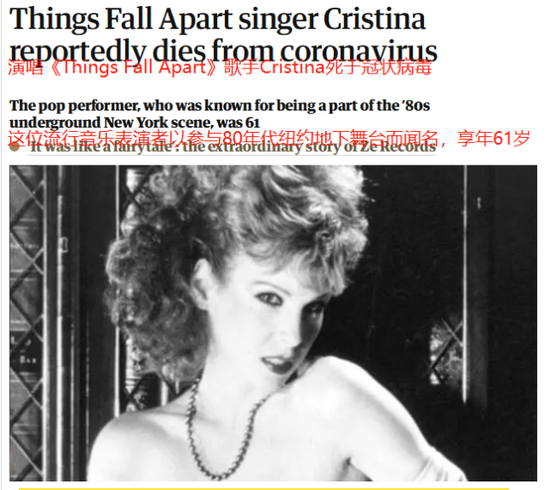Click the red 《Things Fall Apart》 title text
Screen dimensions: 550x490
(134, 68)
